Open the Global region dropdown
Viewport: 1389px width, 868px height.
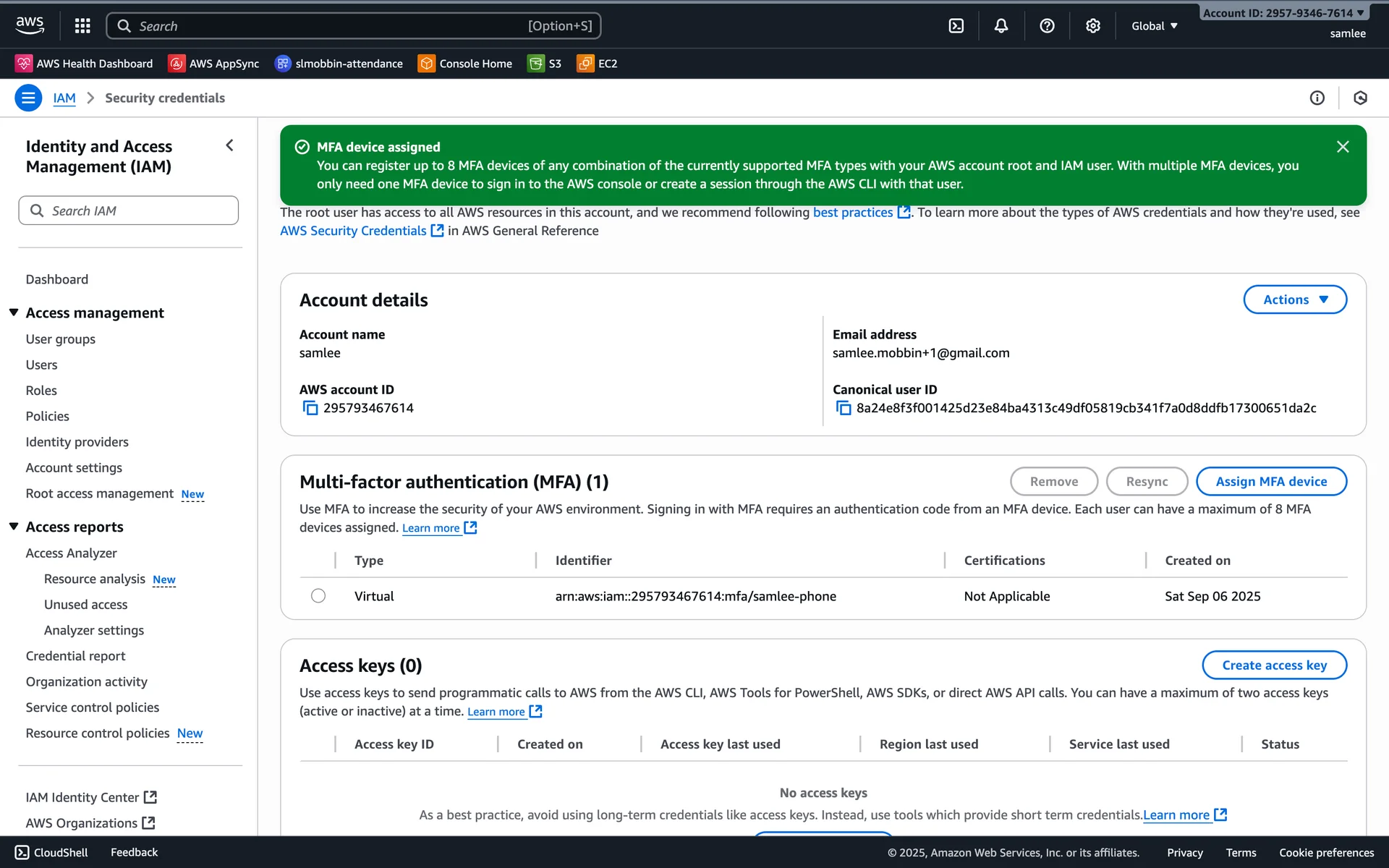pyautogui.click(x=1154, y=26)
